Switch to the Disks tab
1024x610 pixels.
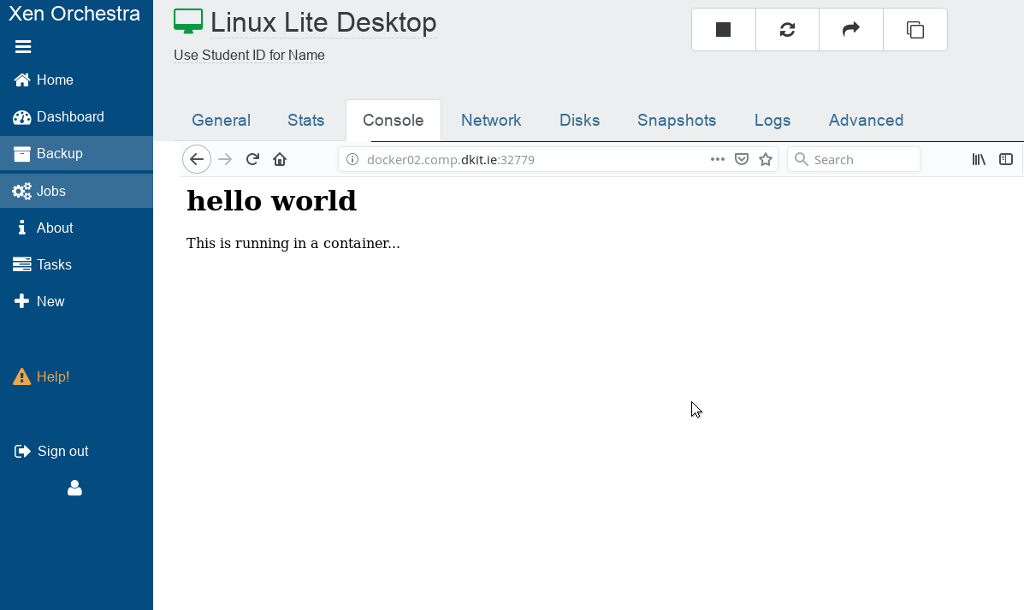[579, 120]
